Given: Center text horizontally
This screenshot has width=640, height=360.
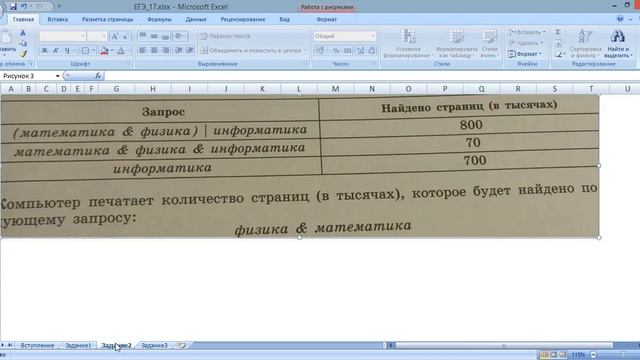Looking at the screenshot, I should point(154,50).
